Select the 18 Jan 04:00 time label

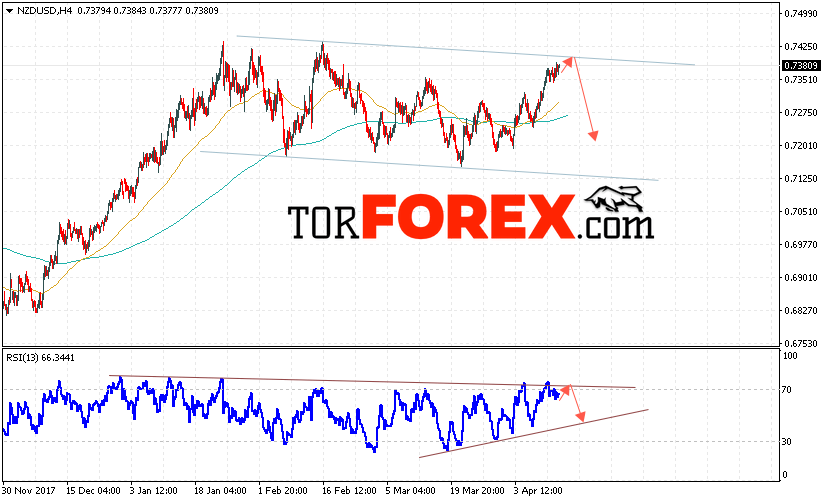coord(220,491)
